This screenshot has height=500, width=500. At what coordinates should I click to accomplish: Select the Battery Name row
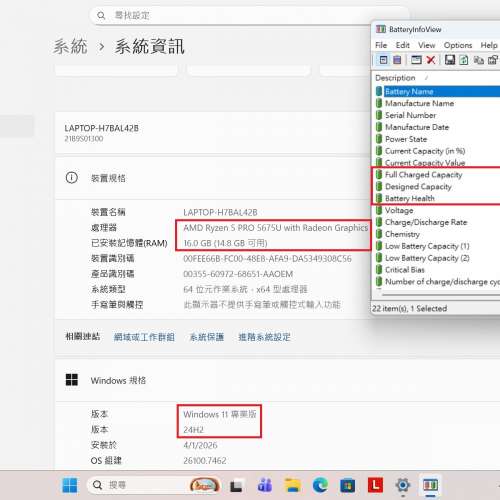[x=437, y=91]
